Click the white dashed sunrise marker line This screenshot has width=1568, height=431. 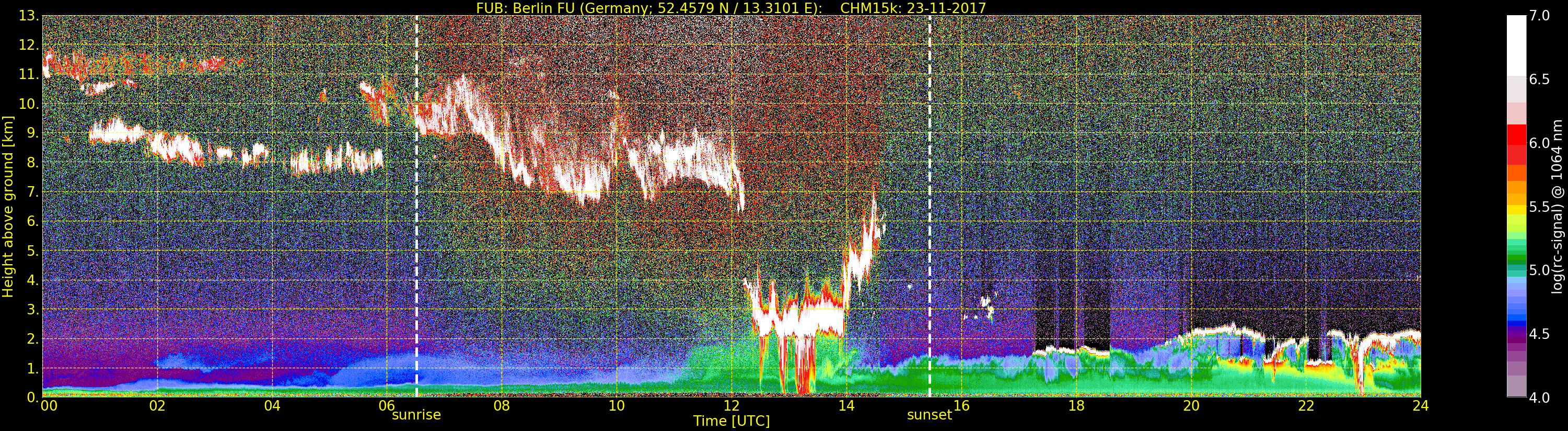416,206
